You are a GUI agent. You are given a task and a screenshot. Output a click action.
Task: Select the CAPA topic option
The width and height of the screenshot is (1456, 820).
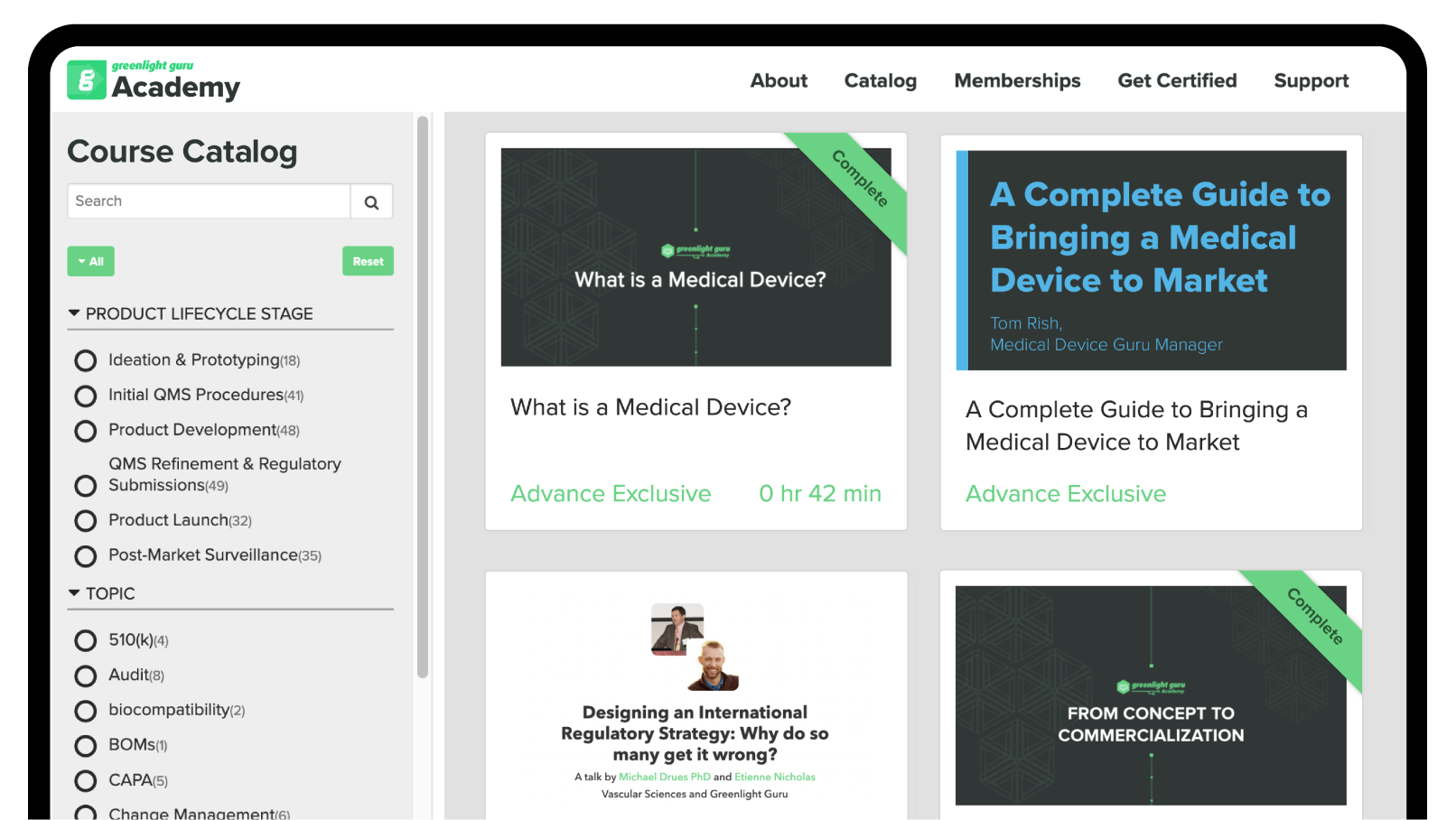click(x=86, y=781)
